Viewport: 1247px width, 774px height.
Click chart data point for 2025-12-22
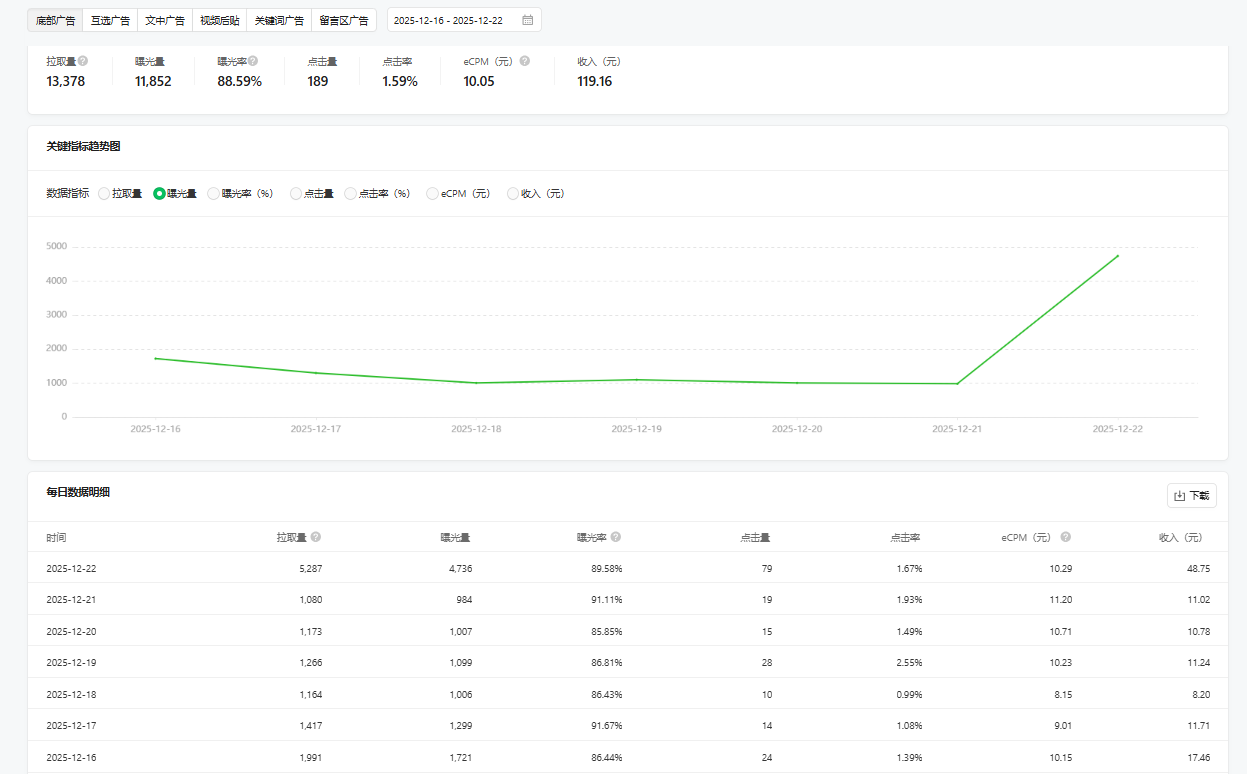(1117, 256)
